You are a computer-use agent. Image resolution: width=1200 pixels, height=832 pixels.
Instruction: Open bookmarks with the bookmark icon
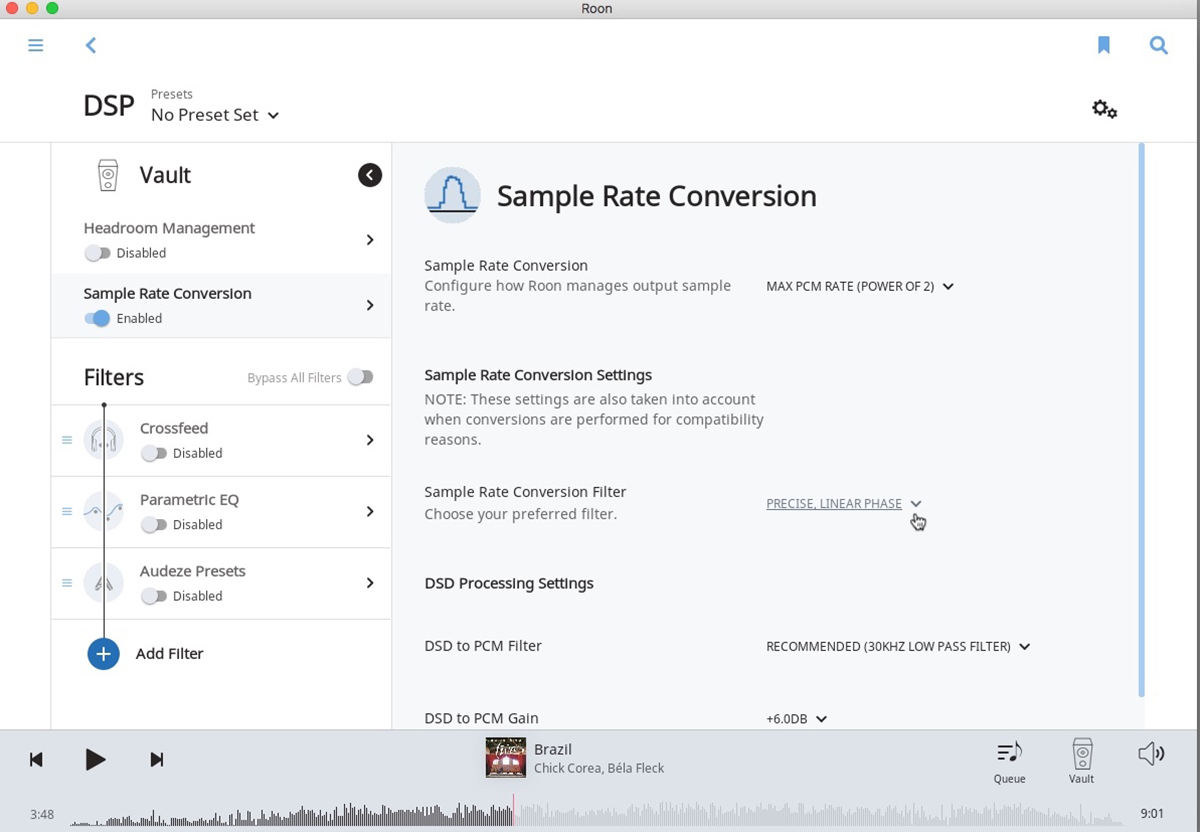coord(1104,45)
